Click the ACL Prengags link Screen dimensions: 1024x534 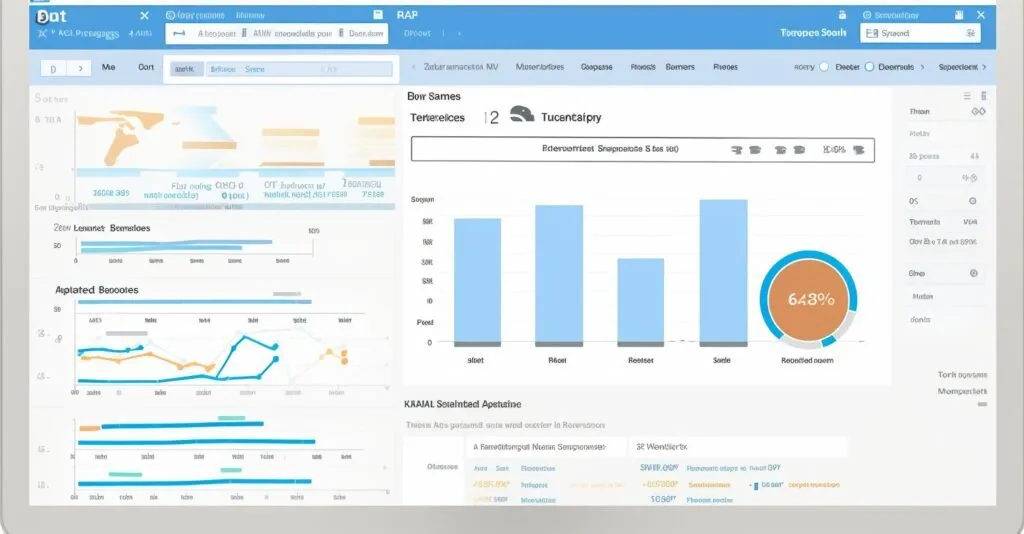point(88,33)
